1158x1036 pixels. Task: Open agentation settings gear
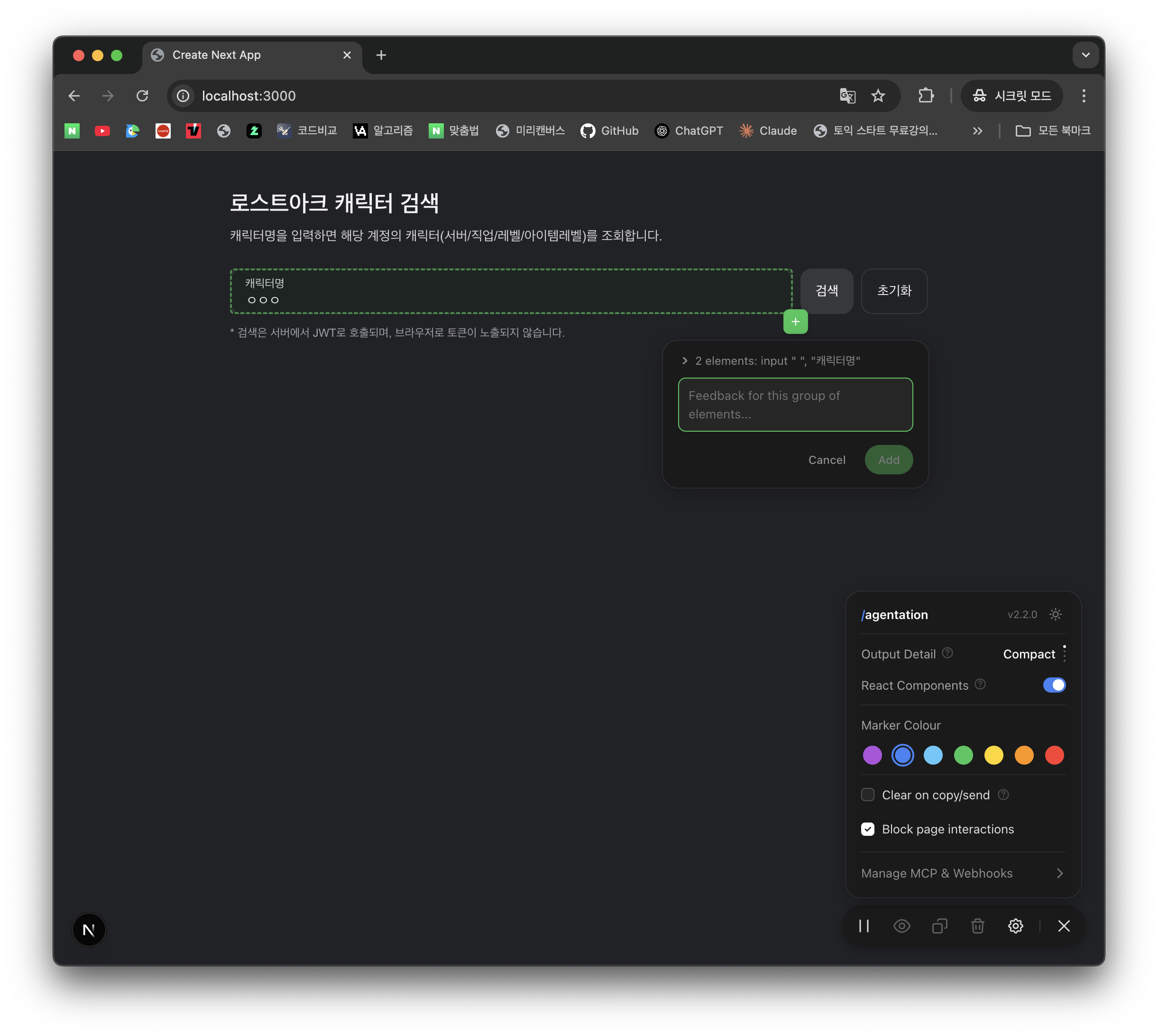click(1016, 926)
